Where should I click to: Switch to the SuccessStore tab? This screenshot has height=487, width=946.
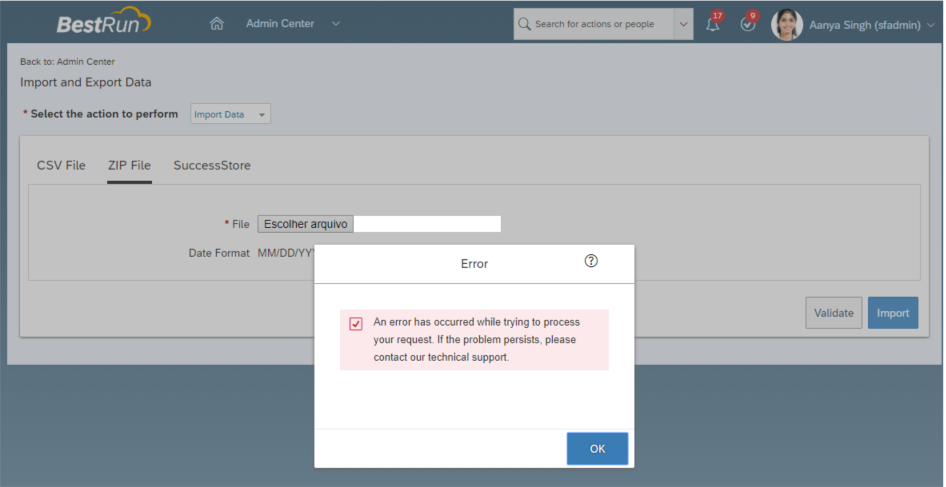pos(212,165)
